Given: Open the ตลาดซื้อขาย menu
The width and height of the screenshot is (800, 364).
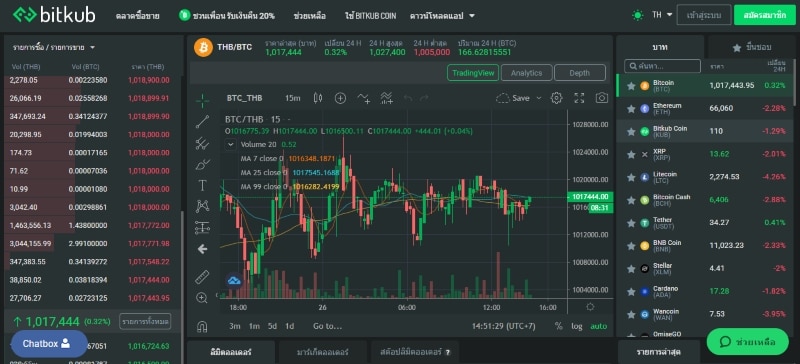Looking at the screenshot, I should point(137,16).
